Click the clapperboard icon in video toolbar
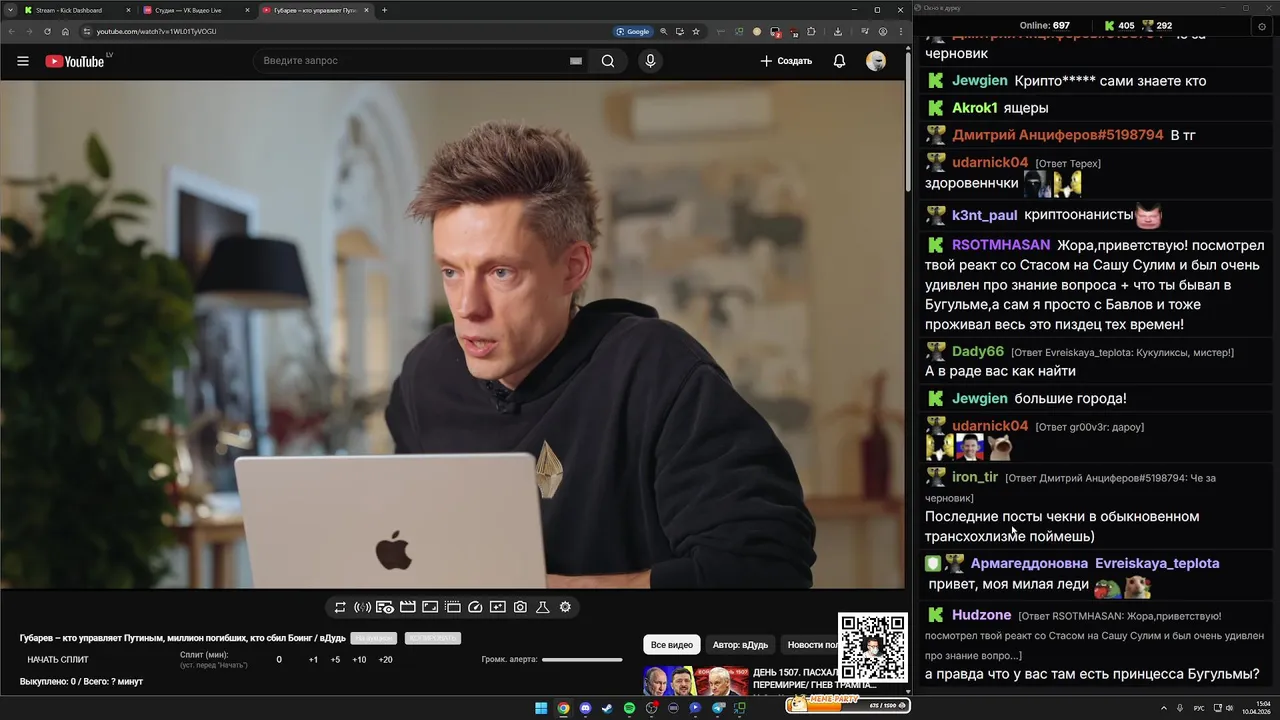Screen dimensions: 1280x720 point(408,607)
